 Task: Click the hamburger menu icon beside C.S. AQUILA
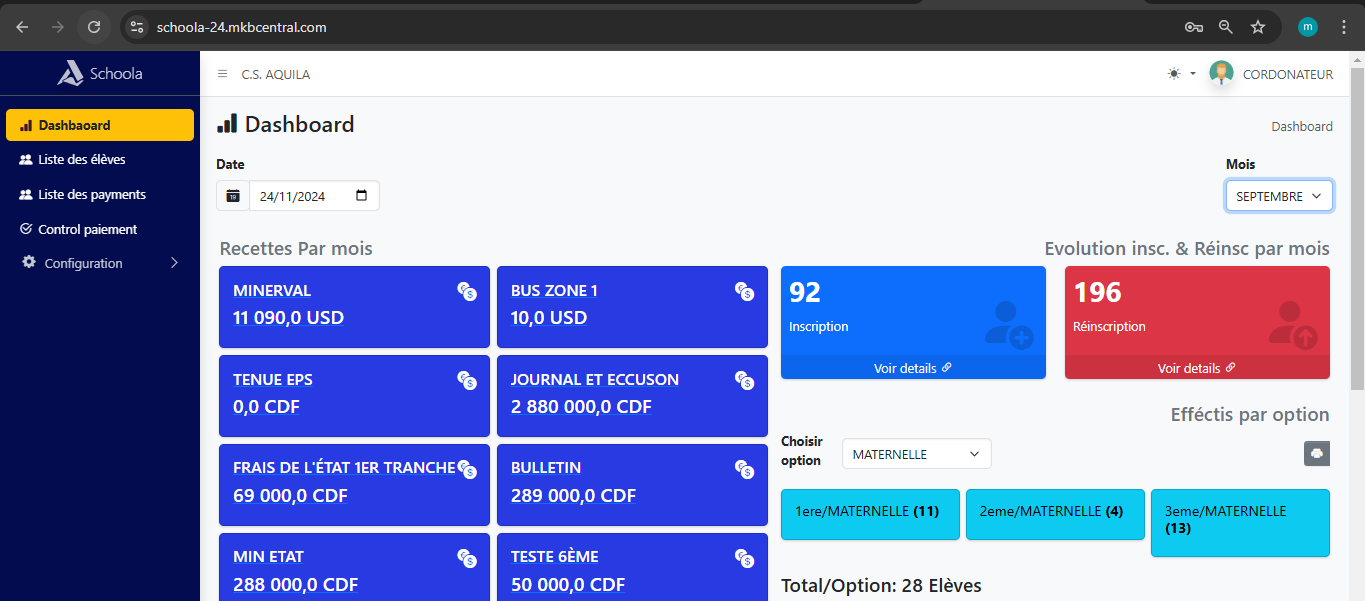point(222,74)
